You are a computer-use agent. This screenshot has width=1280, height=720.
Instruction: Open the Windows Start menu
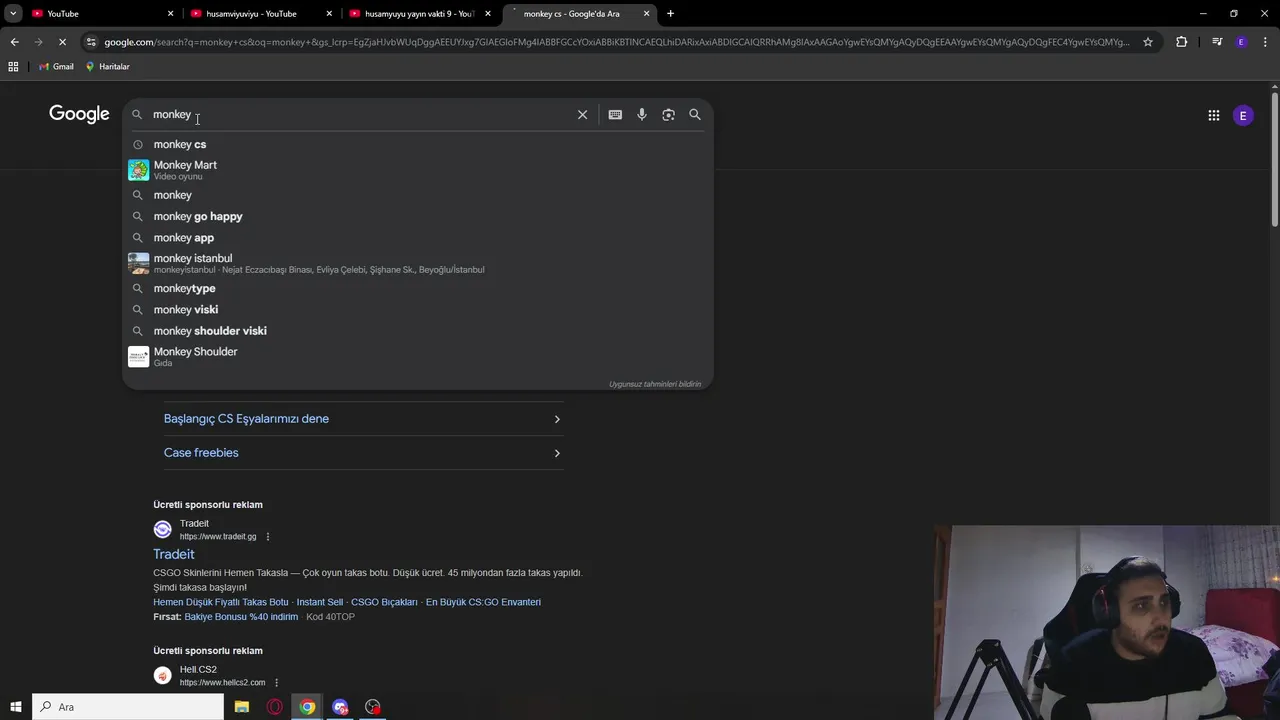16,707
